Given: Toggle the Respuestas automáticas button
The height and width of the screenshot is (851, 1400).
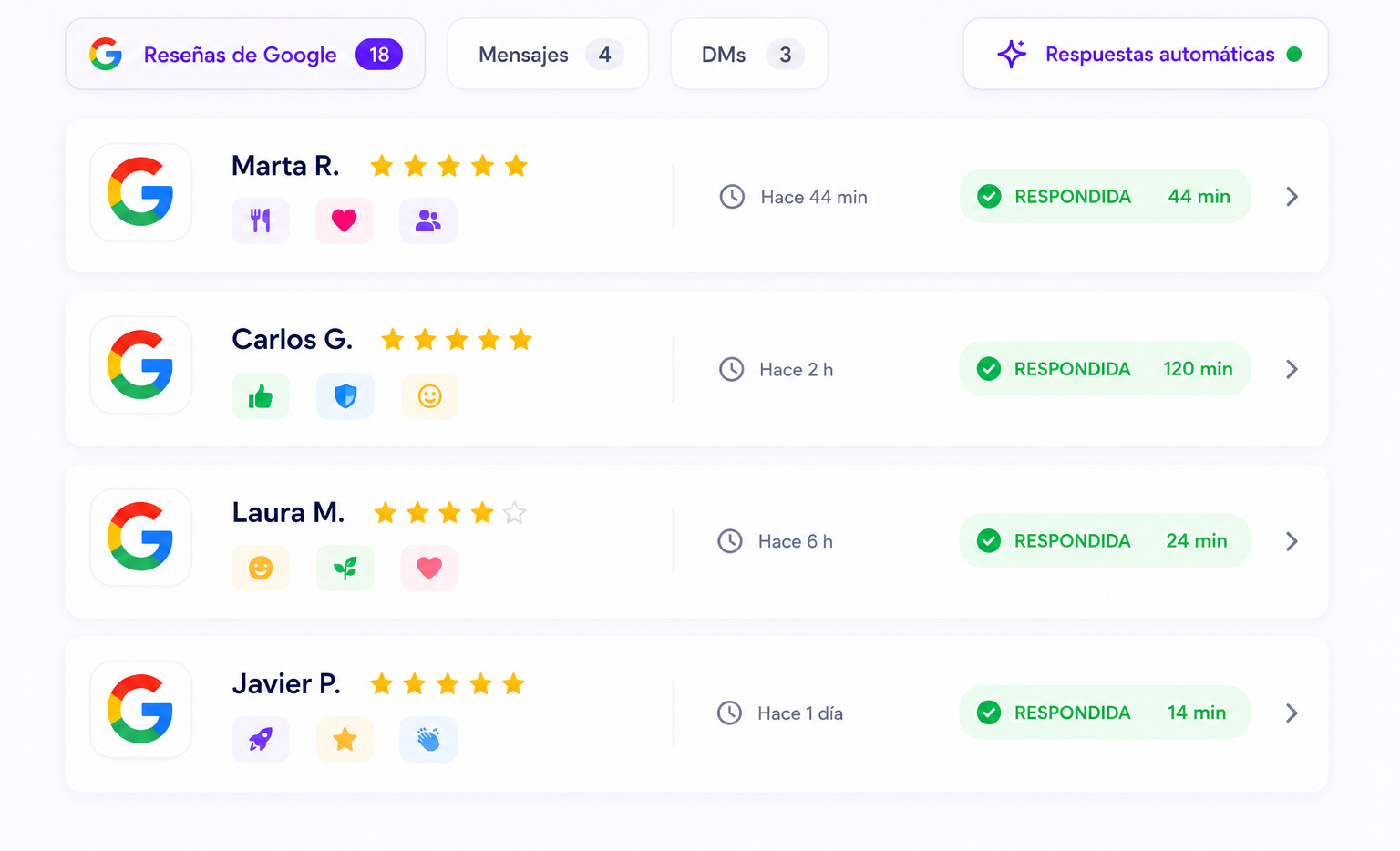Looking at the screenshot, I should click(1146, 54).
